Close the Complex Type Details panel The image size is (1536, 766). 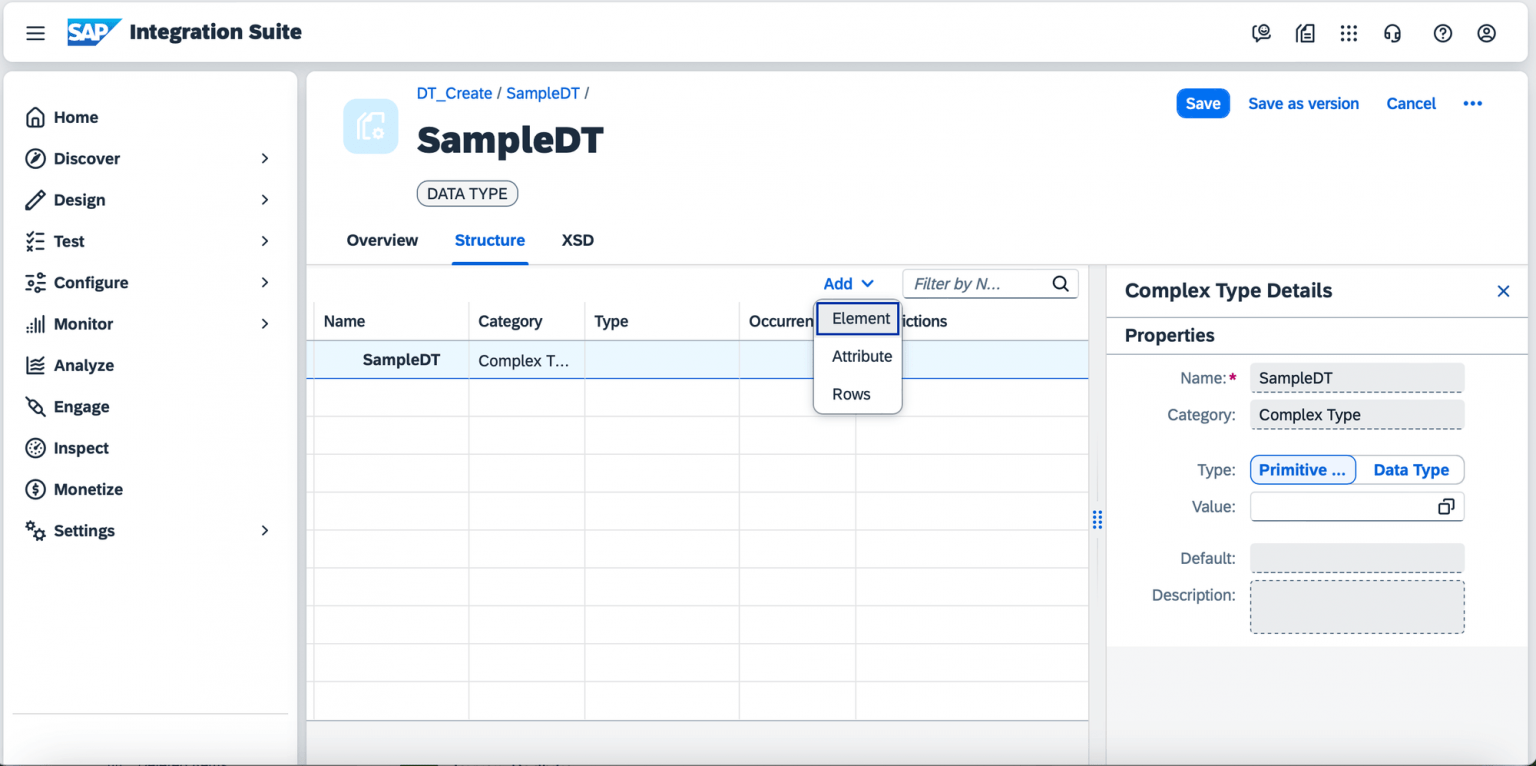[1503, 291]
